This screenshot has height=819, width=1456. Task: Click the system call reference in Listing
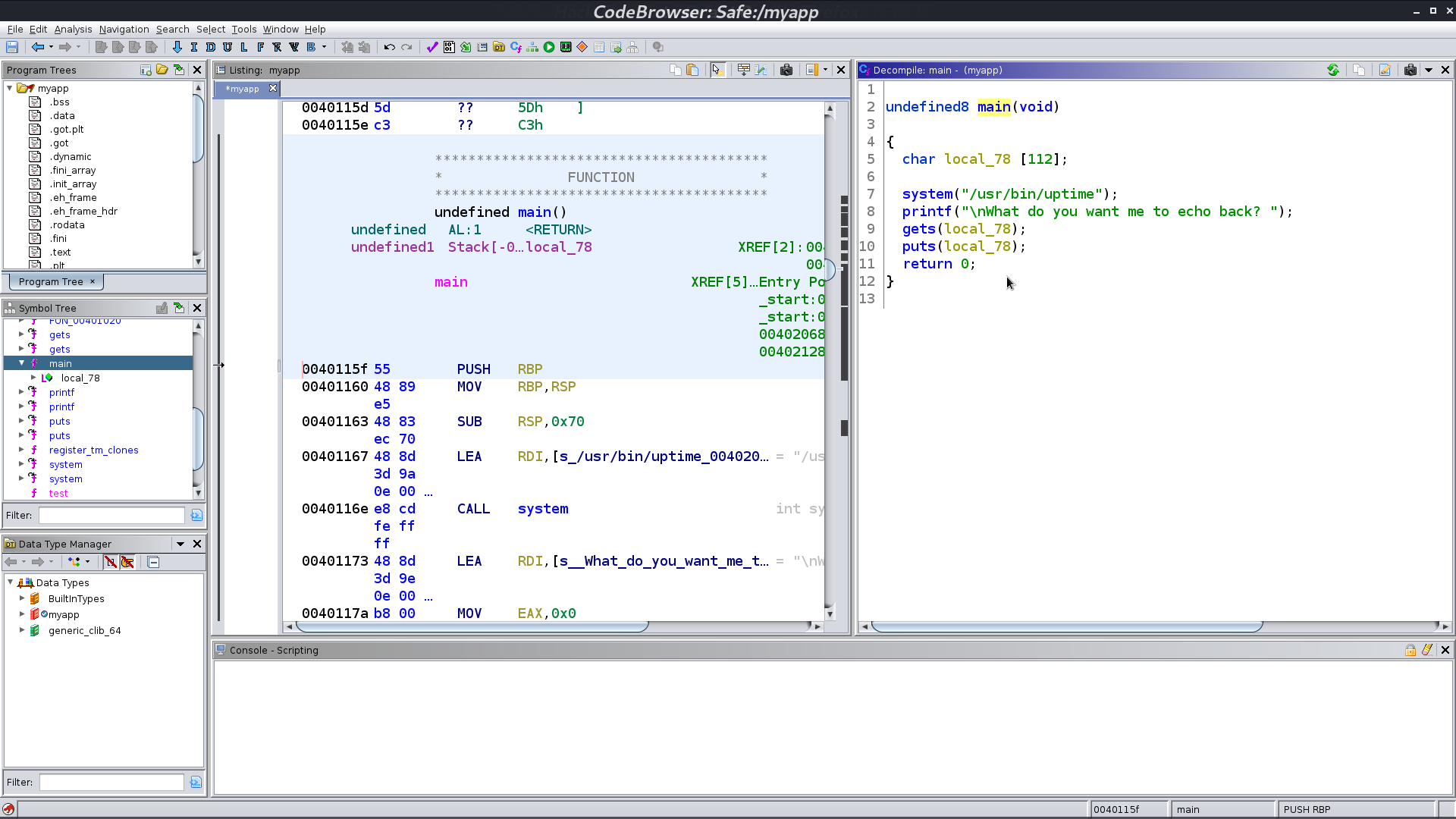(x=543, y=509)
